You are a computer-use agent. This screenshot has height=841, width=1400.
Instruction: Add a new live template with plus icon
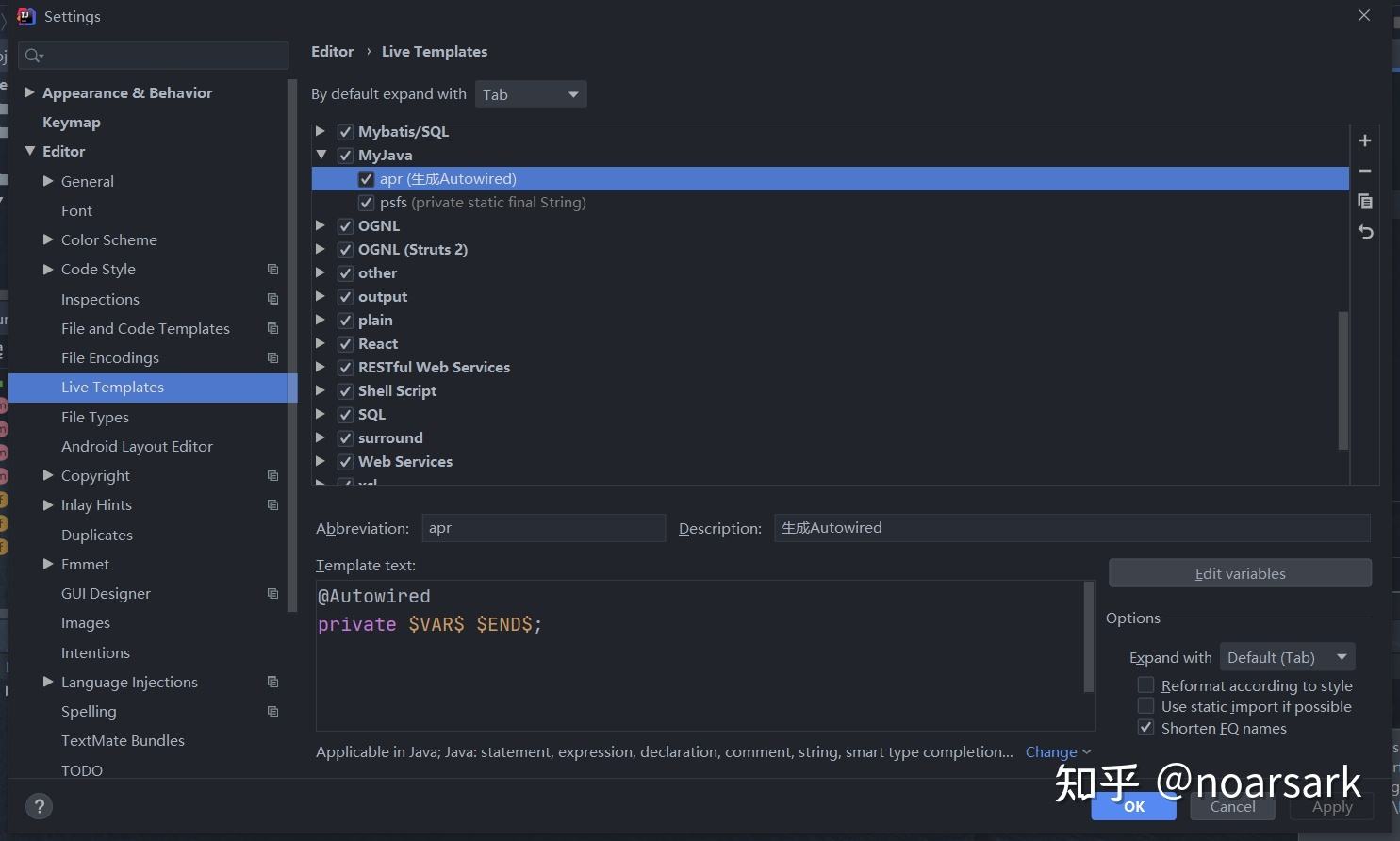1364,140
